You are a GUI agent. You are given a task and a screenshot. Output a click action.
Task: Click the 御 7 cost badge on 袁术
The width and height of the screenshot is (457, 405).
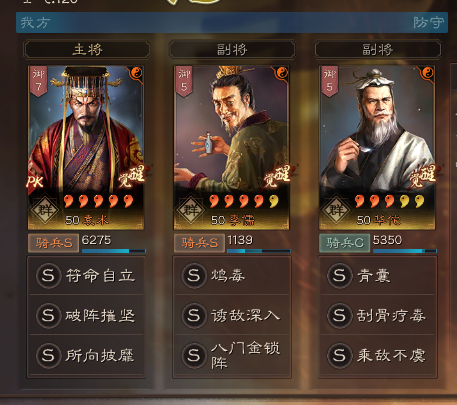[x=38, y=81]
